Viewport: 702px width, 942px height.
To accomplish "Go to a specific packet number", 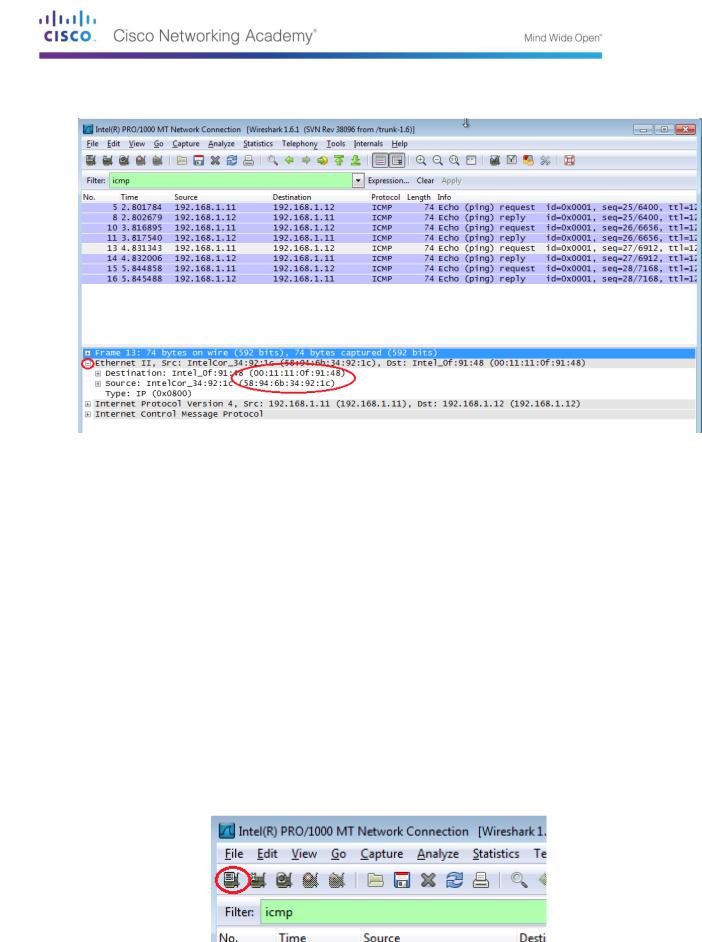I will pos(322,160).
